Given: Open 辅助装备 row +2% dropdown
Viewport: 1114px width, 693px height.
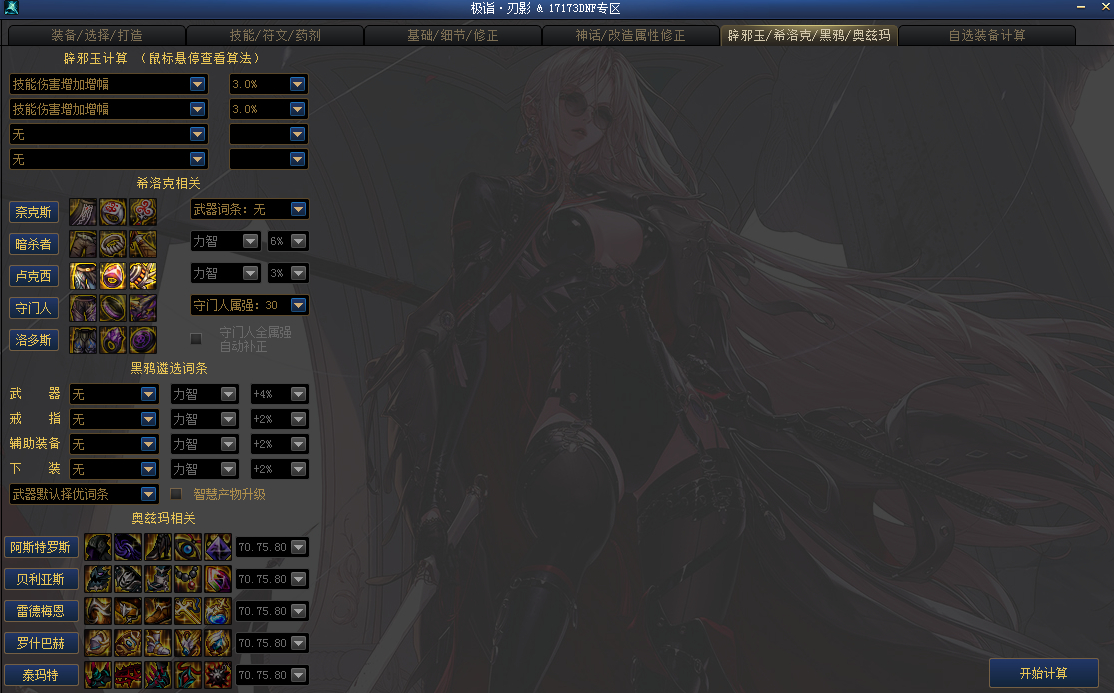Looking at the screenshot, I should click(x=279, y=444).
